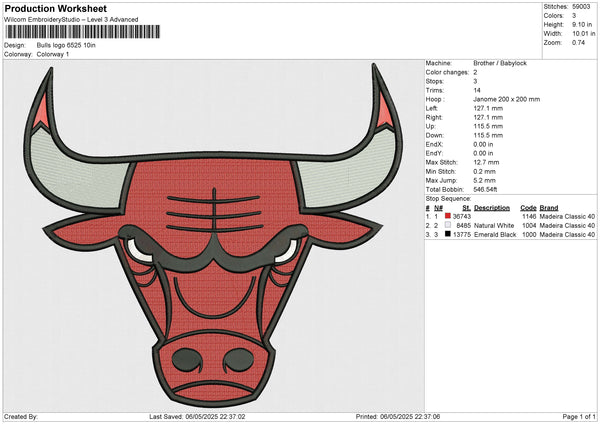Viewport: 600px width, 424px height.
Task: Click the Colors value 3 in header
Action: coord(574,16)
